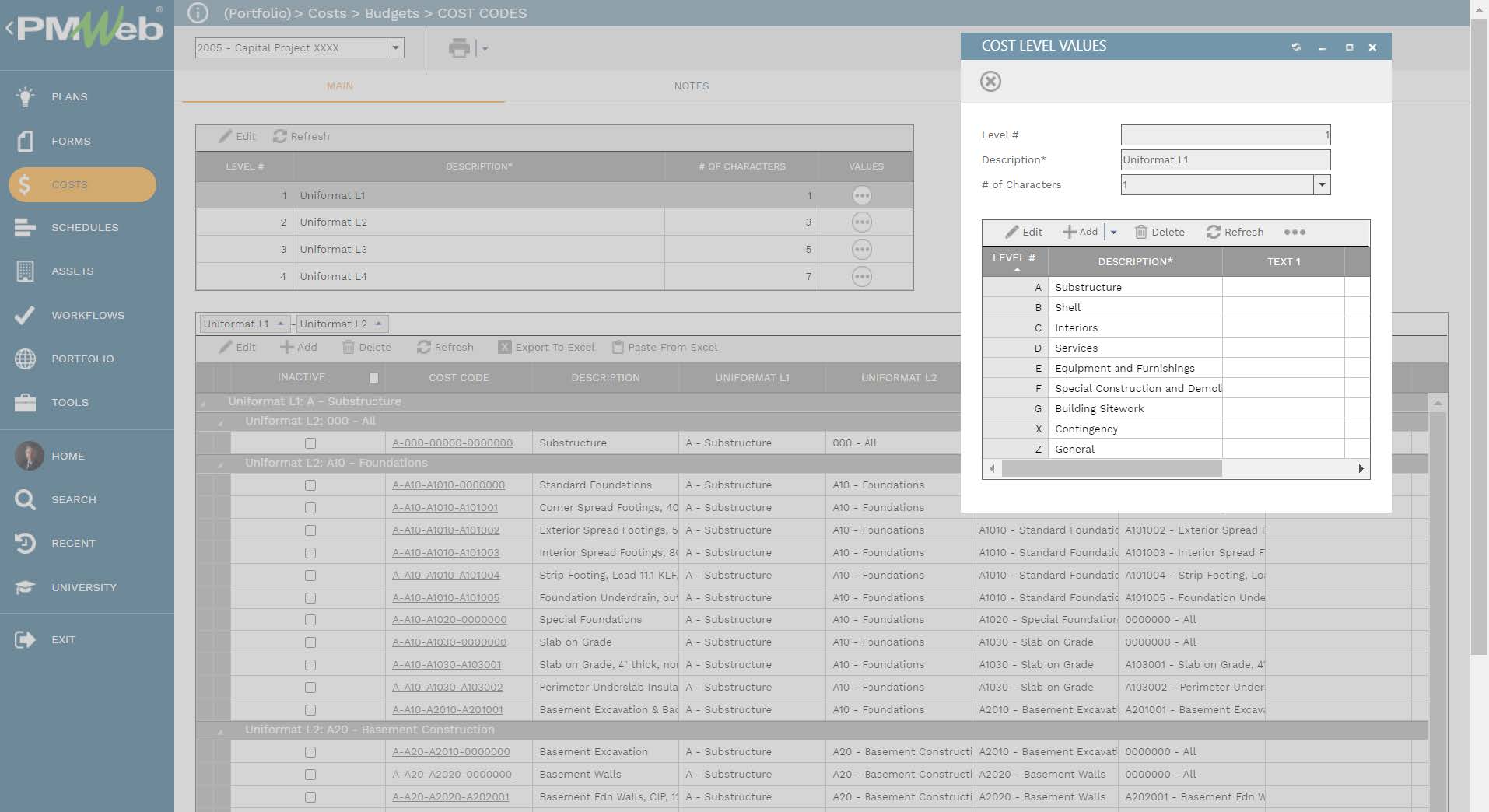Click Export To Excel icon
Viewport: 1489px width, 812px height.
click(x=505, y=348)
